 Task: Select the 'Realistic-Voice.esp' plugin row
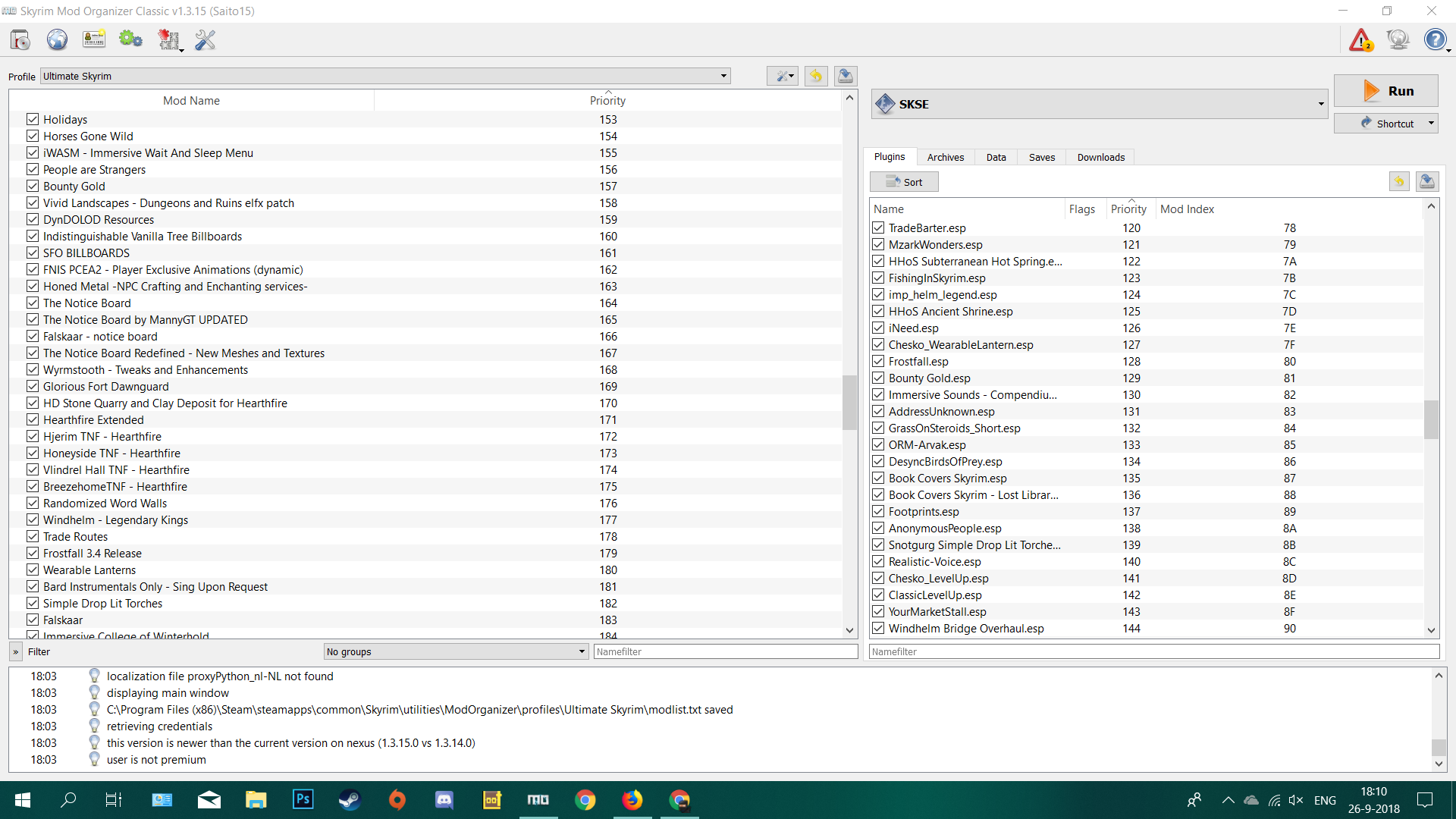pyautogui.click(x=1147, y=561)
